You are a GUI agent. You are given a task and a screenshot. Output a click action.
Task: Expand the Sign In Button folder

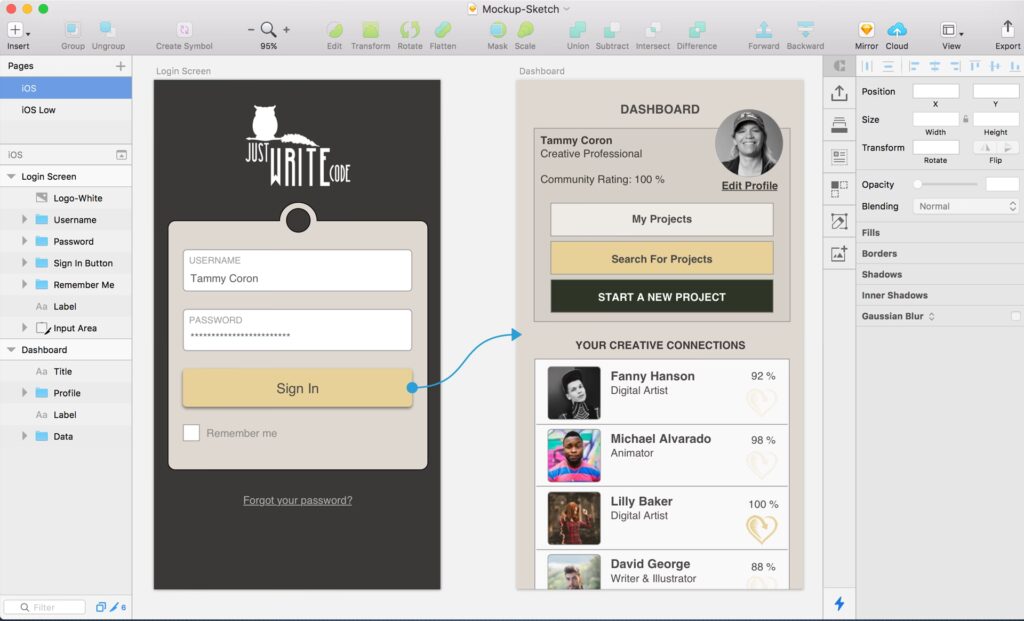pos(24,263)
